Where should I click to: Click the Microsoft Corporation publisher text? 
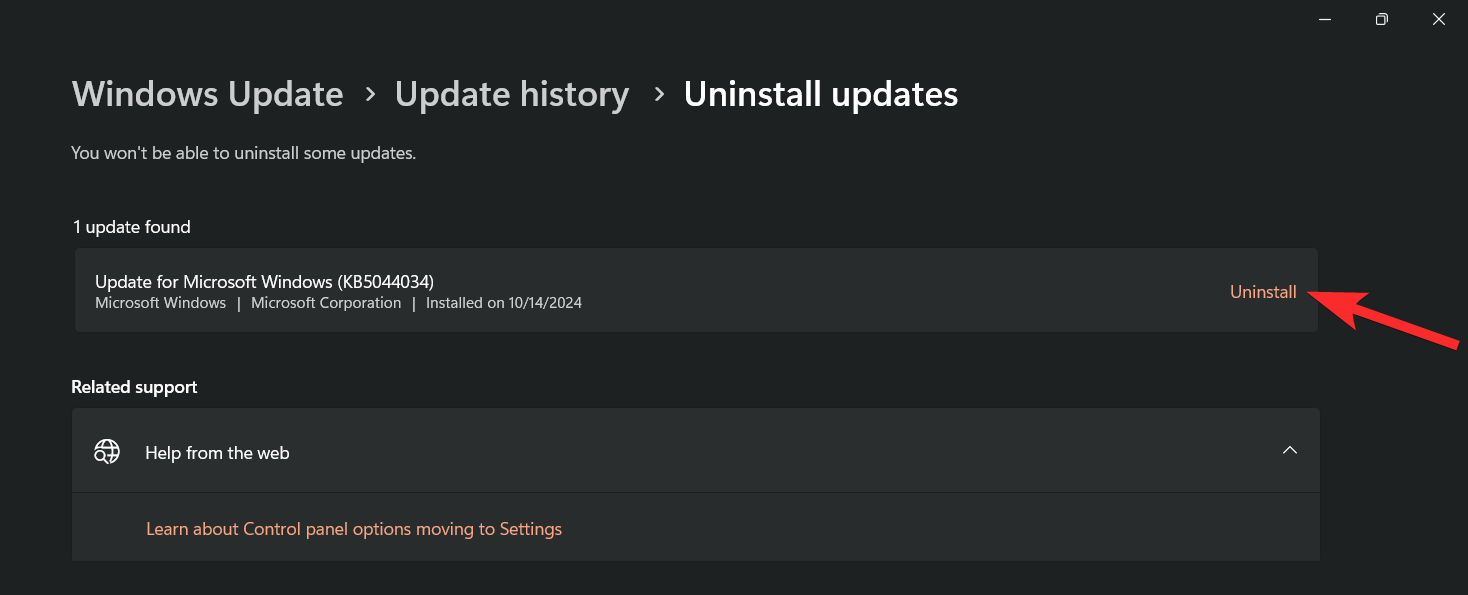point(326,303)
